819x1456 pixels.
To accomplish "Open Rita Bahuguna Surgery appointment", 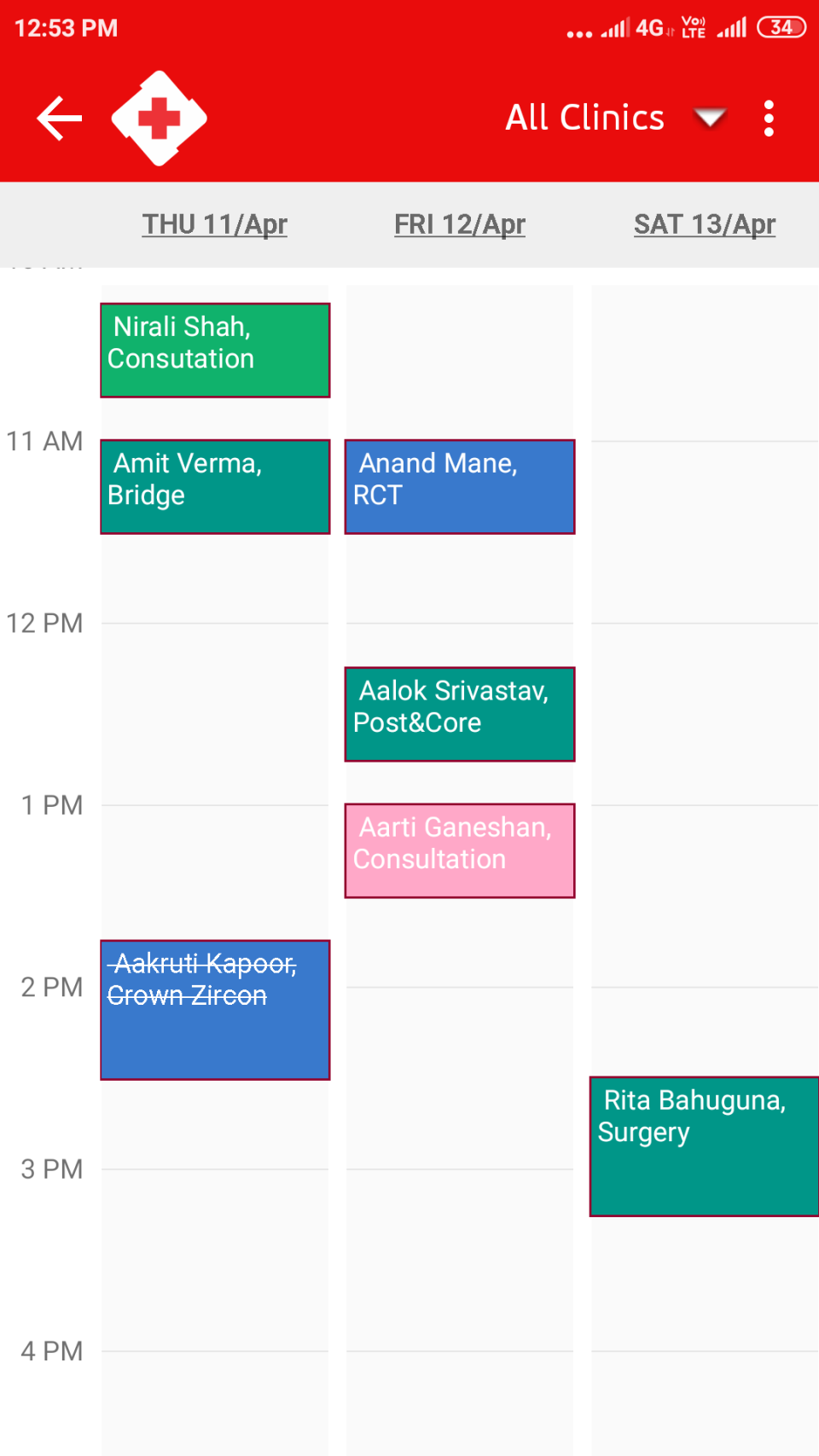I will [x=704, y=1146].
